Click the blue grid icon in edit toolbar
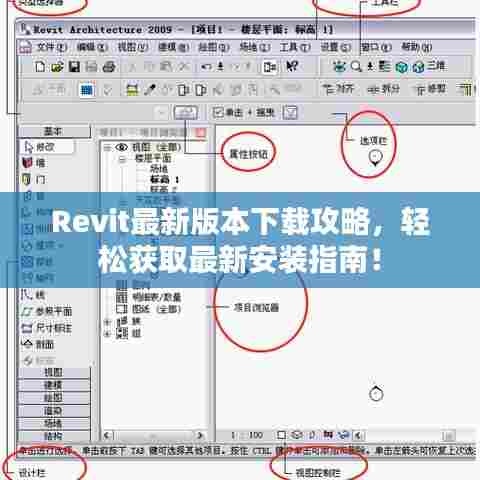480x480 pixels. (87, 90)
